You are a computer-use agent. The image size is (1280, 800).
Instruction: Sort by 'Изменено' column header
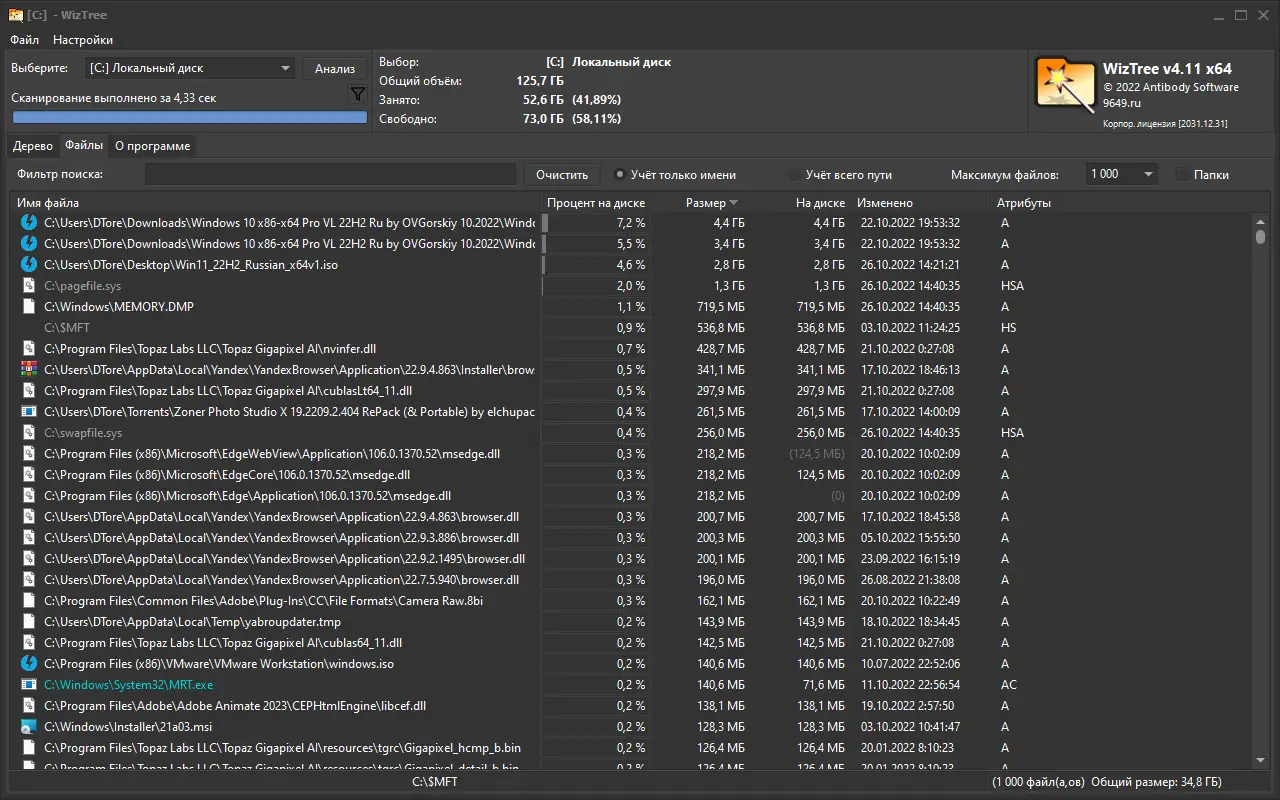point(922,203)
